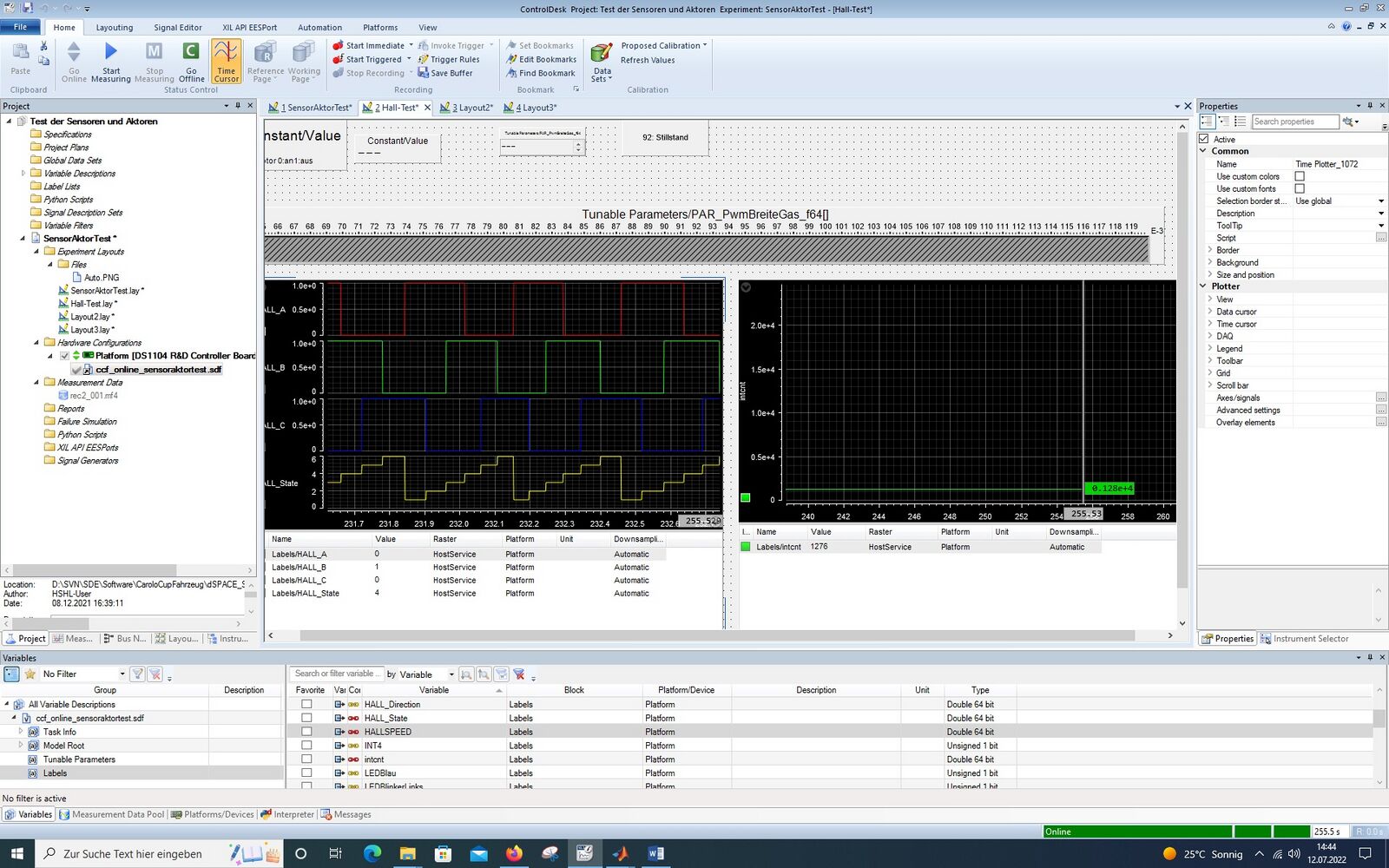Switch to the Layout2 tab
This screenshot has height=868, width=1389.
(469, 108)
